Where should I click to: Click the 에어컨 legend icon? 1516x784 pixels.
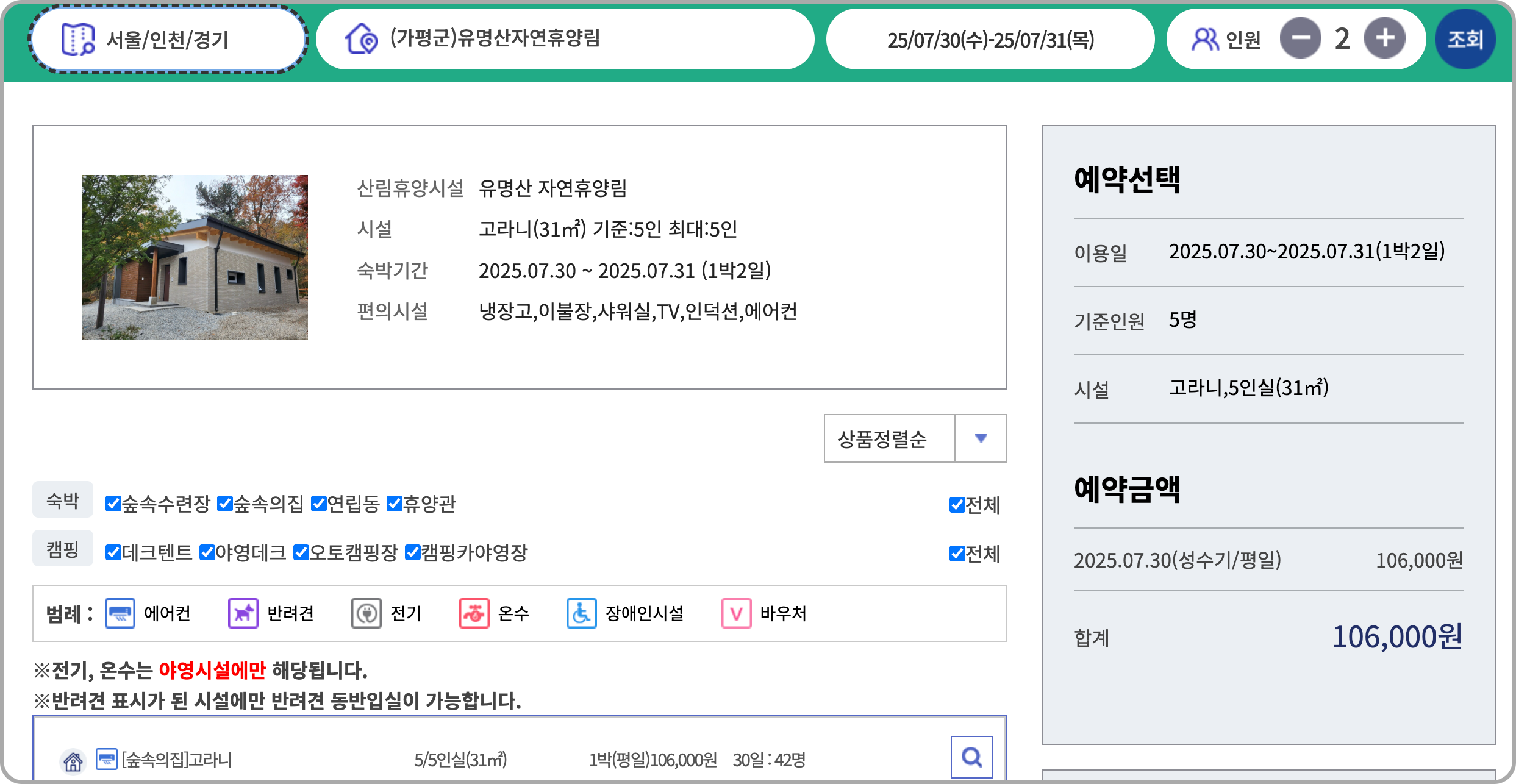click(120, 613)
